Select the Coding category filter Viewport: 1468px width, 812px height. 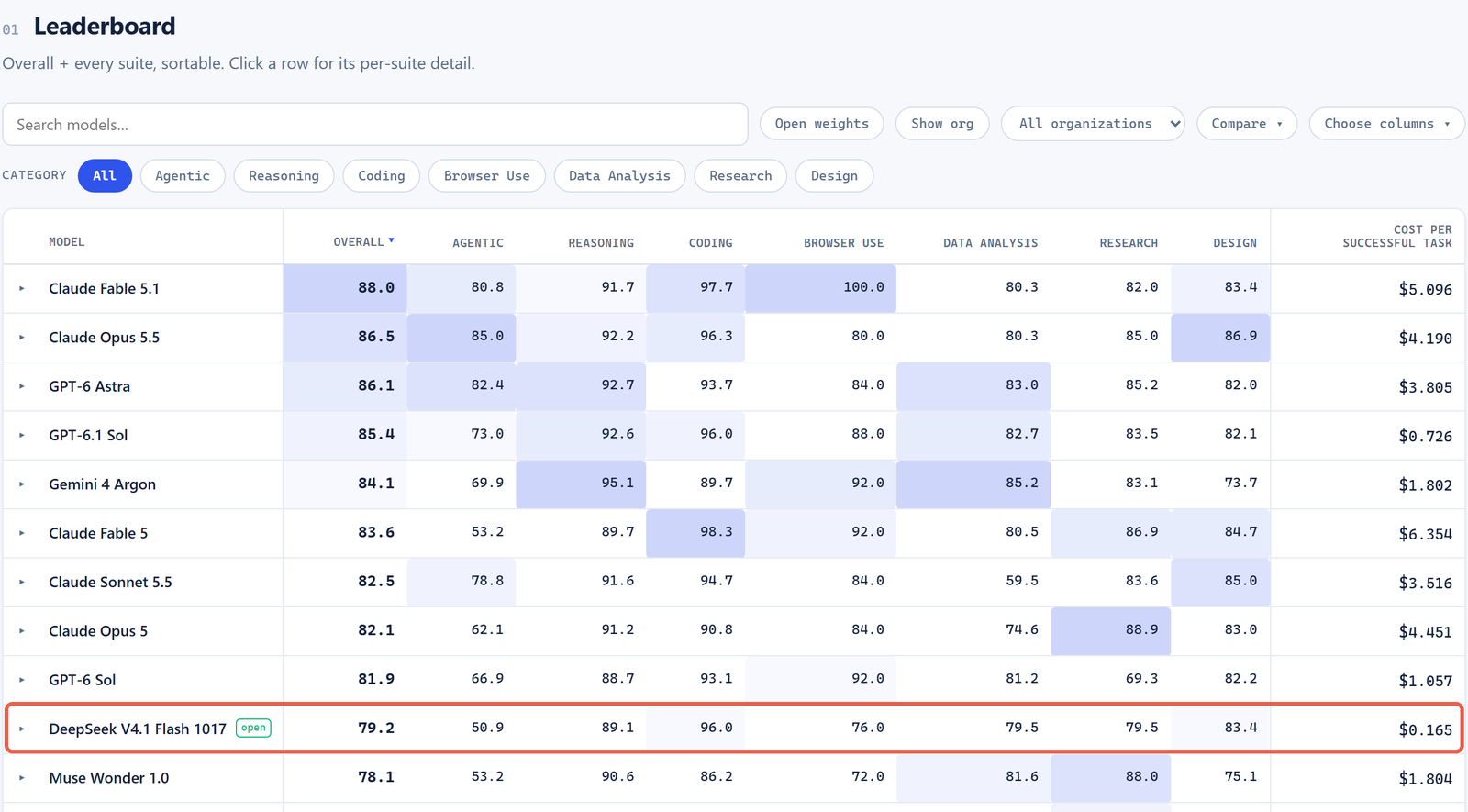point(382,175)
